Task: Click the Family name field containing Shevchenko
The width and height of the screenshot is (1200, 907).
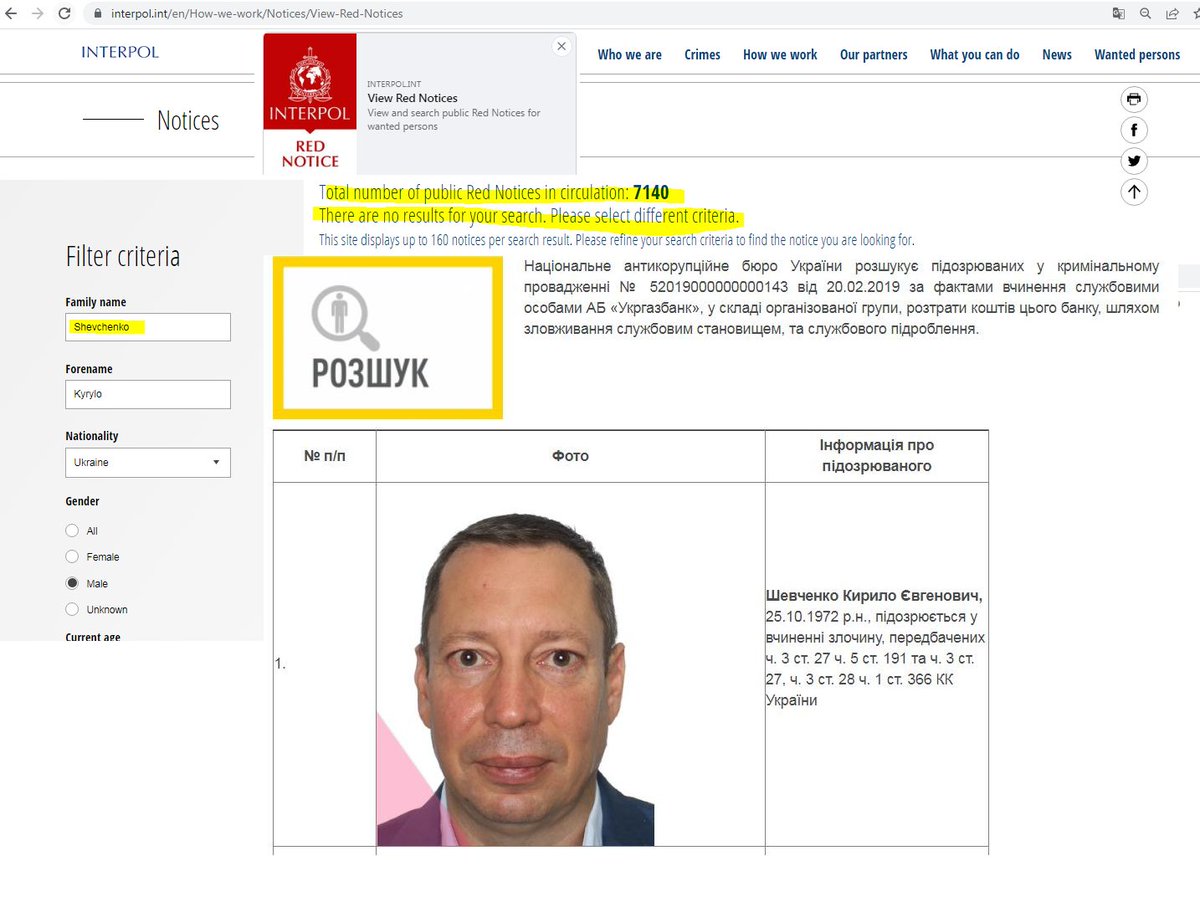Action: (148, 327)
